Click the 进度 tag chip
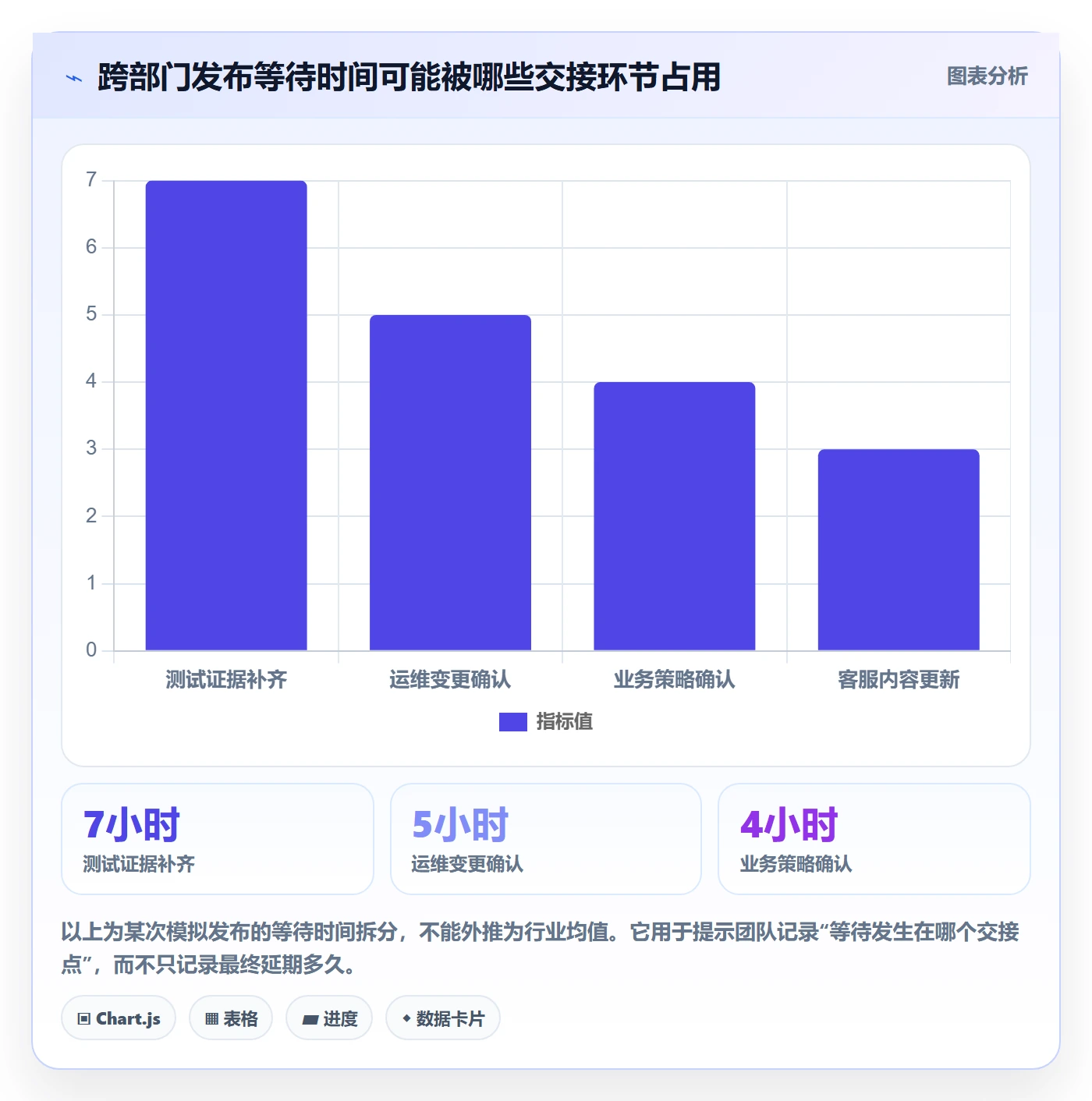The height and width of the screenshot is (1101, 1092). coord(329,1018)
